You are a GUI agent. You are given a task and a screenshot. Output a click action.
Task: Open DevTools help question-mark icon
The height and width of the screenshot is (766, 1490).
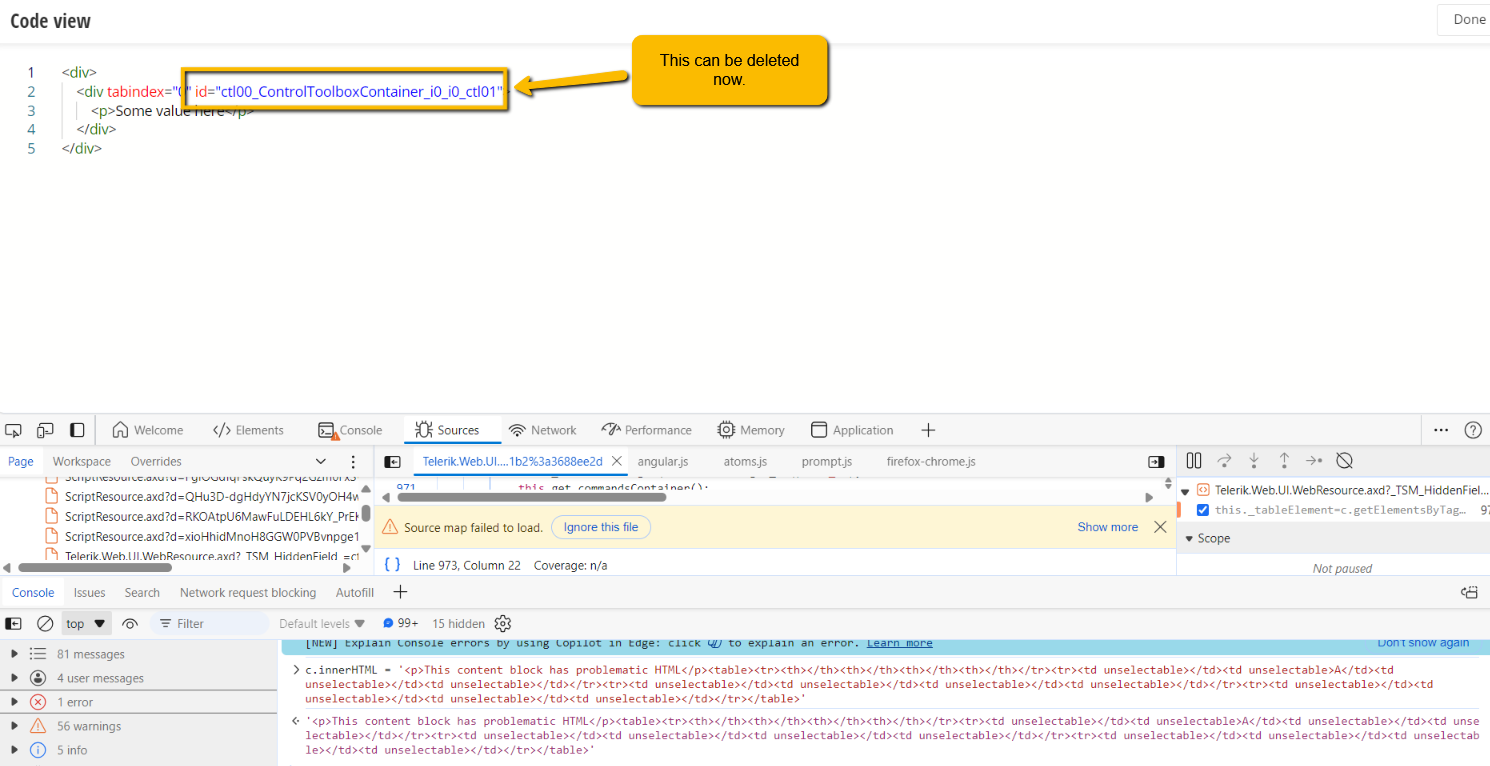pos(1473,430)
